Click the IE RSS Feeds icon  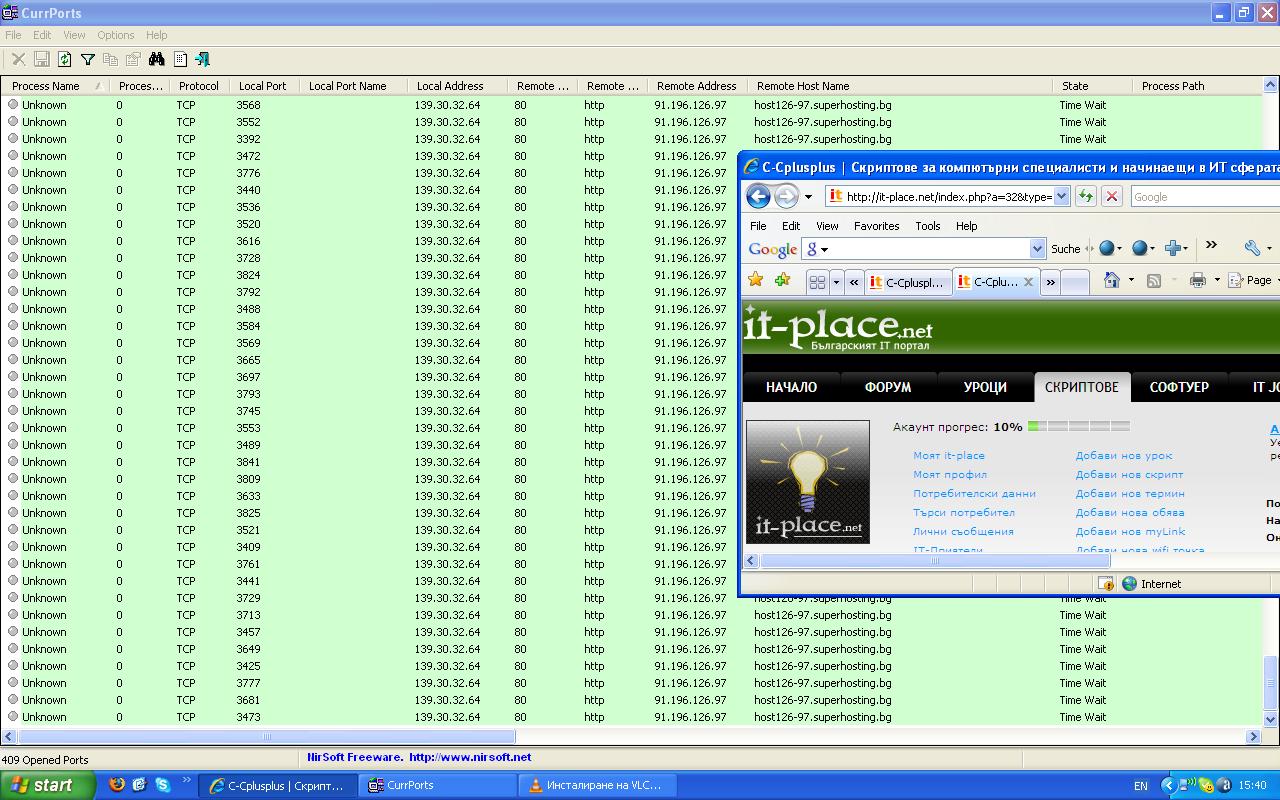click(1153, 280)
